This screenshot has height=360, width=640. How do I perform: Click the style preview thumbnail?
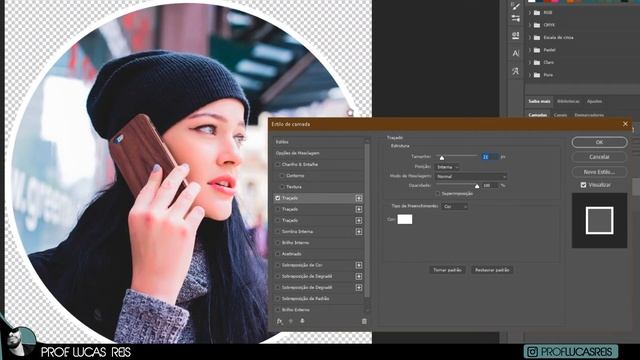point(599,220)
